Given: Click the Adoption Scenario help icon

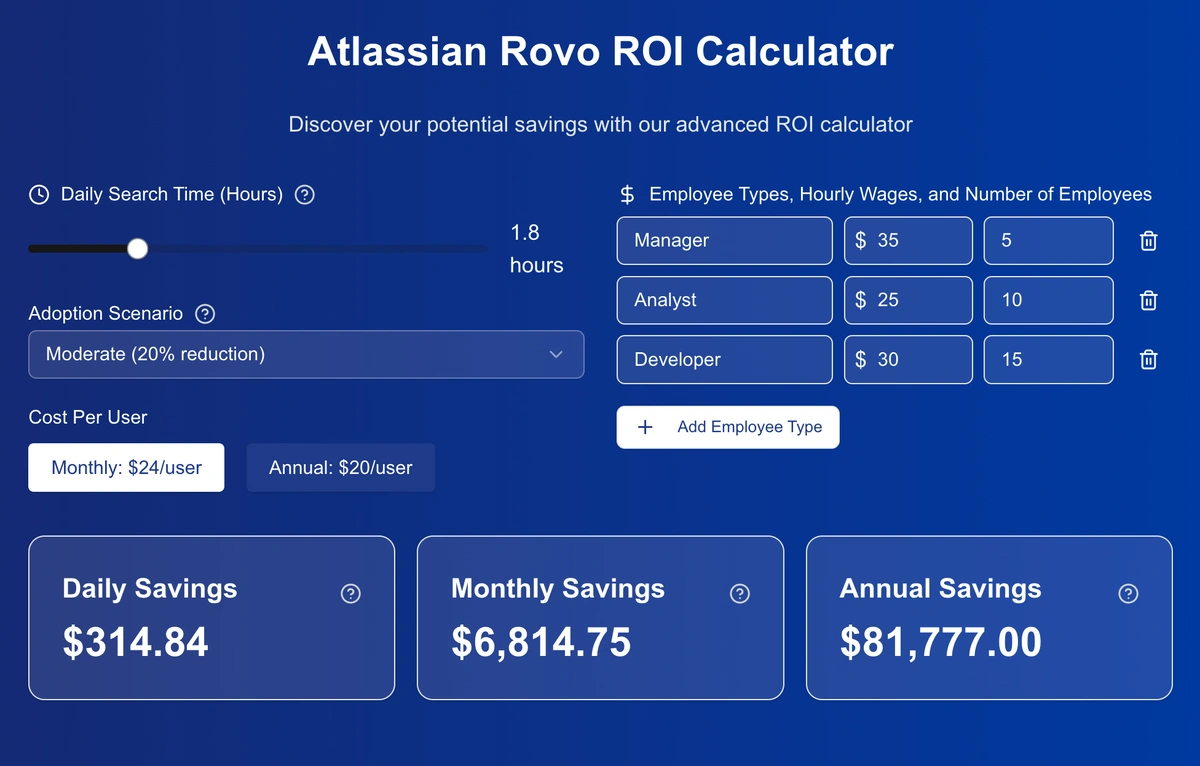Looking at the screenshot, I should [205, 314].
